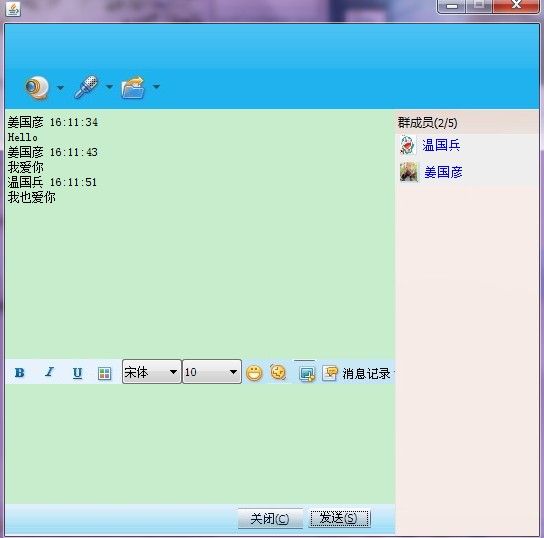
Task: Open dropdown arrow next to file transfer icon
Action: 156,86
